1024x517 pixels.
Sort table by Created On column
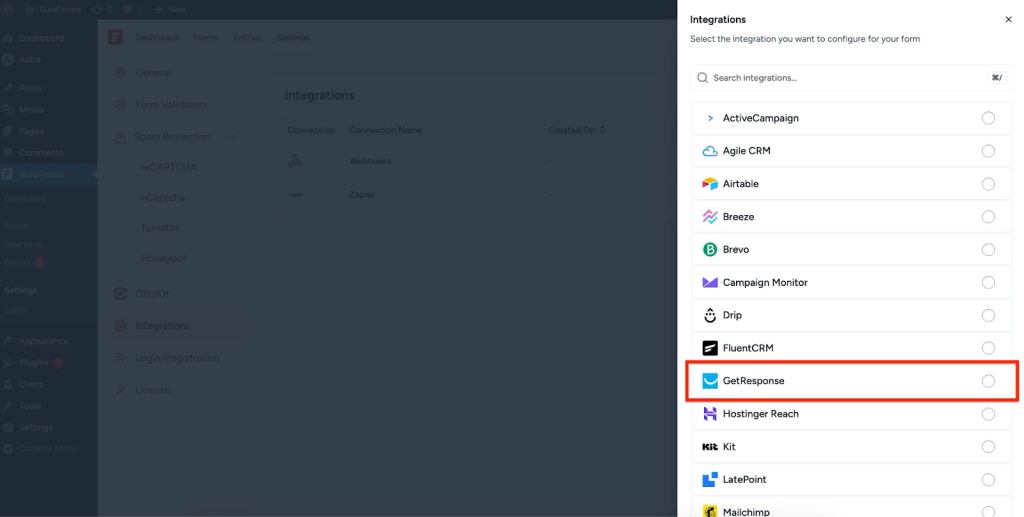click(576, 130)
